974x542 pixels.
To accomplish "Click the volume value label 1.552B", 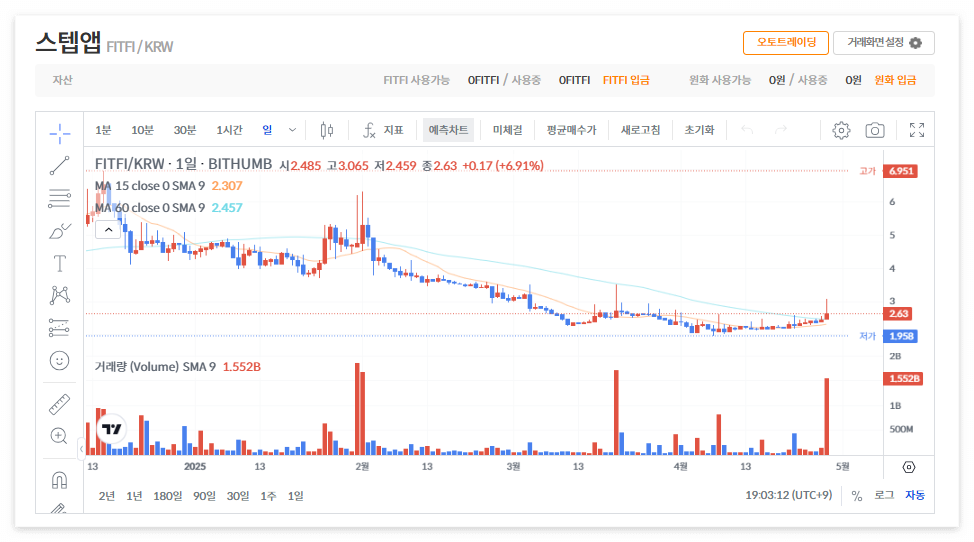I will 903,379.
